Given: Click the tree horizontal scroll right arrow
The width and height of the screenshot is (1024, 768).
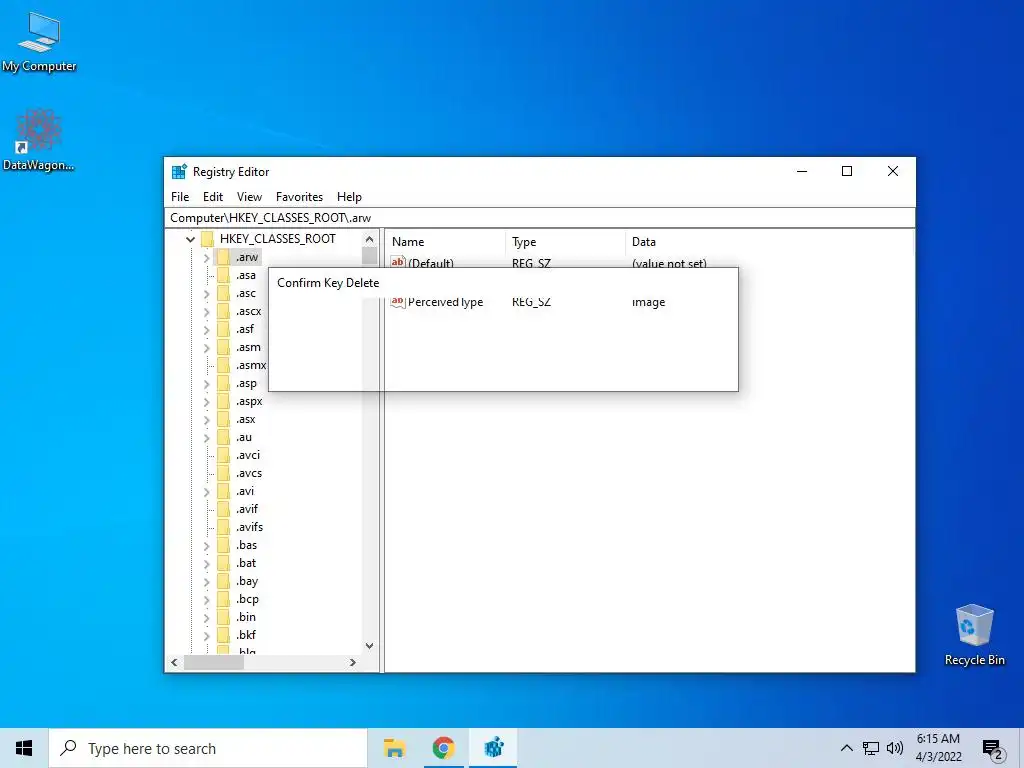Looking at the screenshot, I should click(x=353, y=662).
